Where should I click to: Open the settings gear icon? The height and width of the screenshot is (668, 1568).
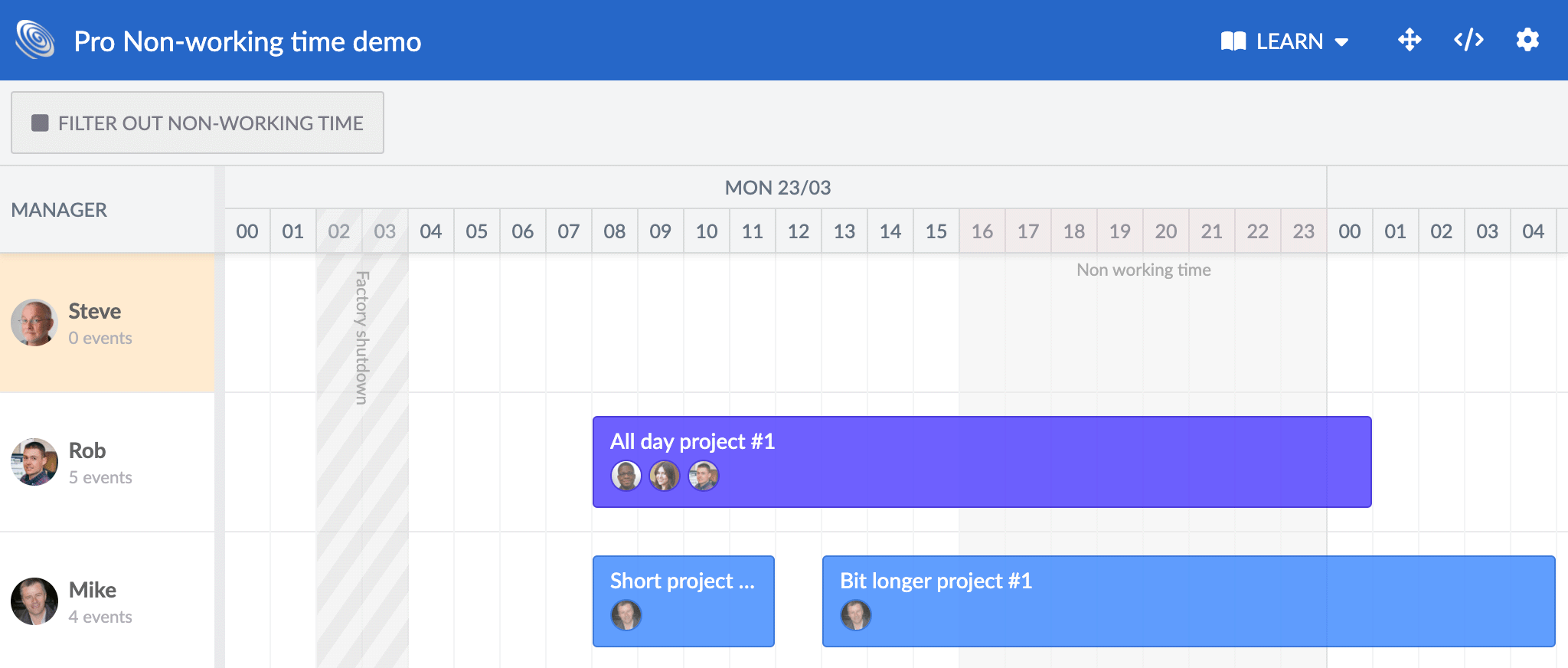1527,40
